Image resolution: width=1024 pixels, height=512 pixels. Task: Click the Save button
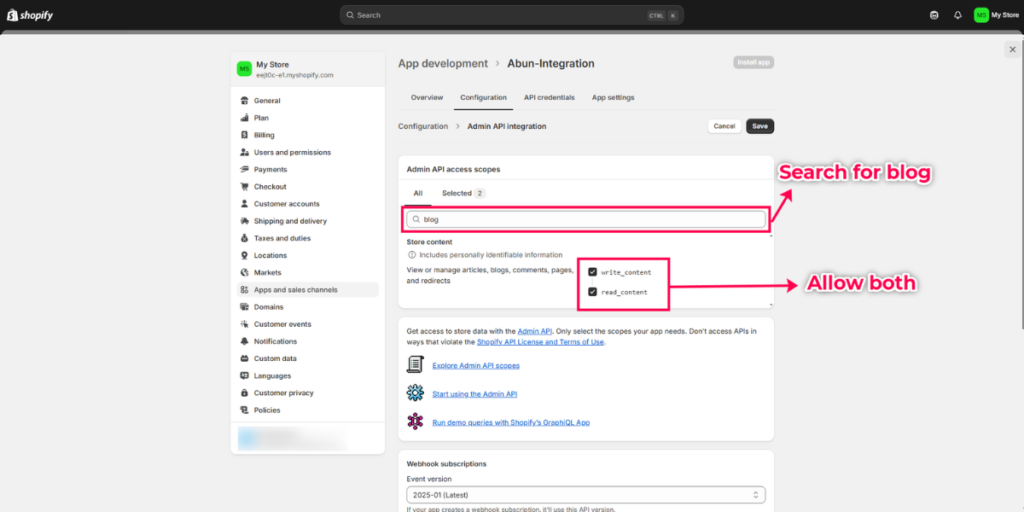tap(760, 126)
